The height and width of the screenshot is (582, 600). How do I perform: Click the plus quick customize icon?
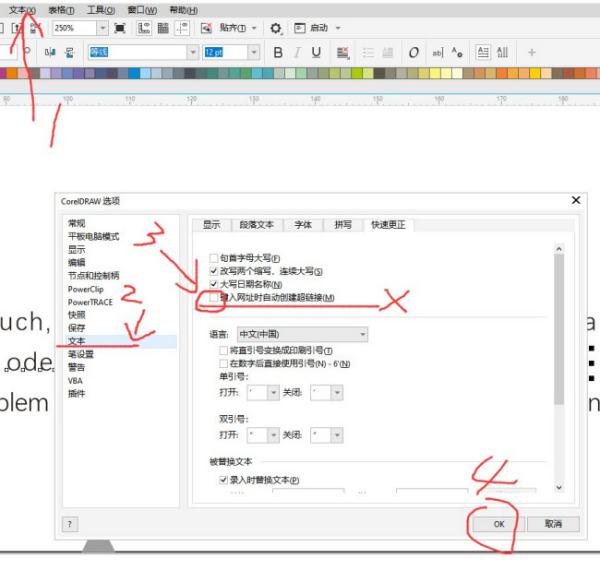click(x=532, y=52)
